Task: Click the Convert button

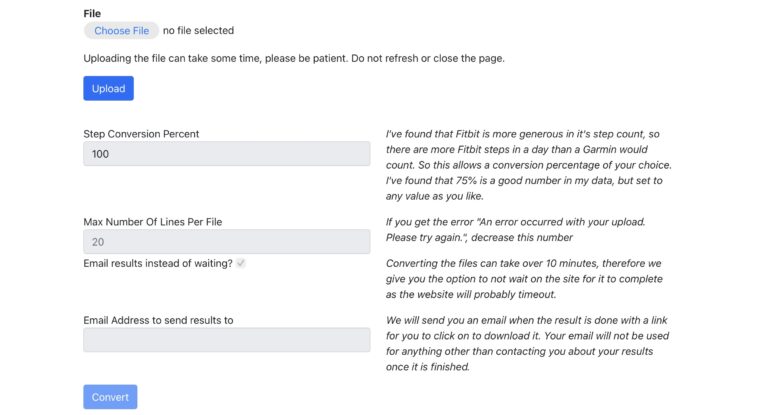Action: pyautogui.click(x=110, y=397)
